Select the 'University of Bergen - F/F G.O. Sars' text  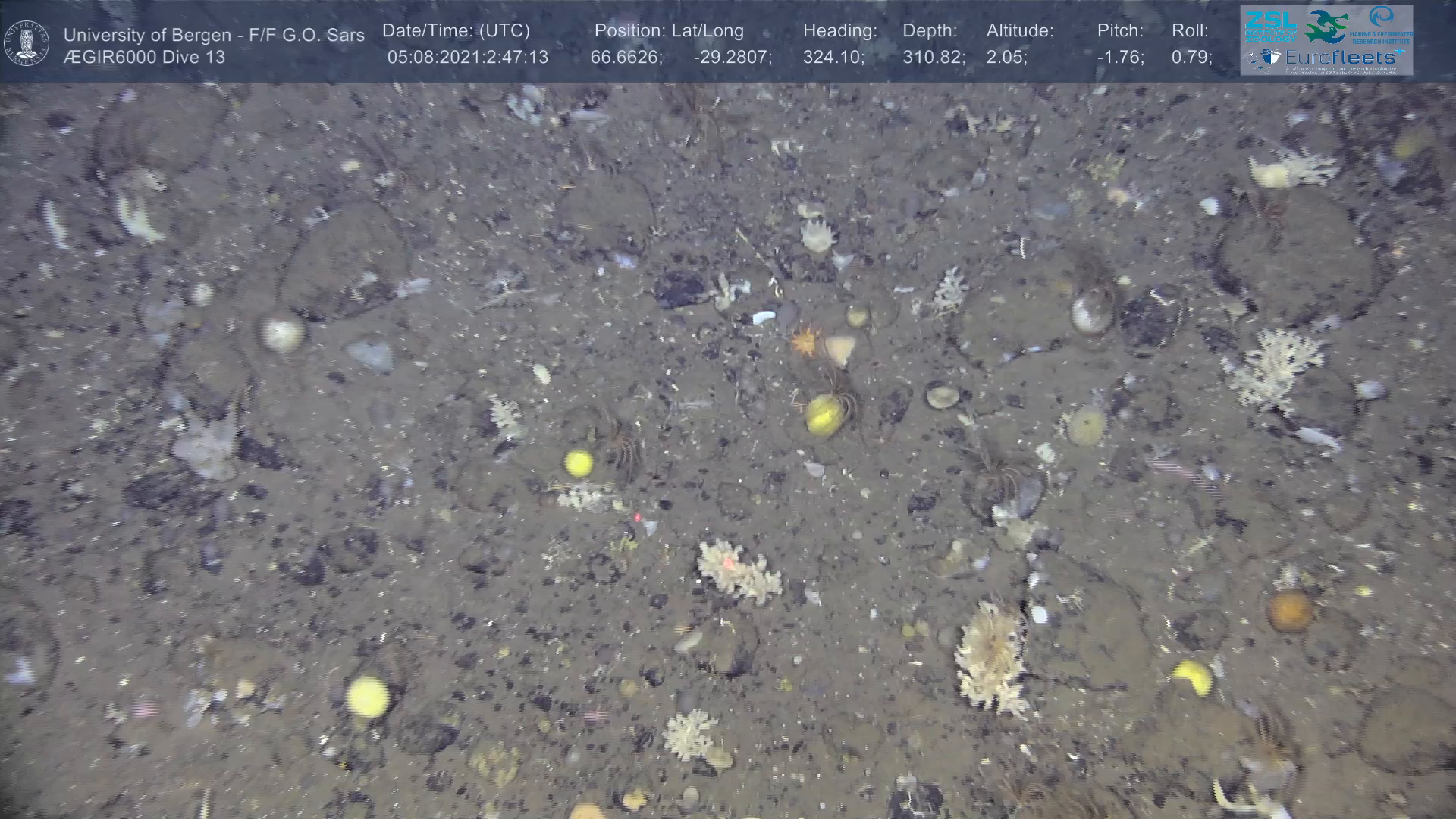(x=214, y=35)
